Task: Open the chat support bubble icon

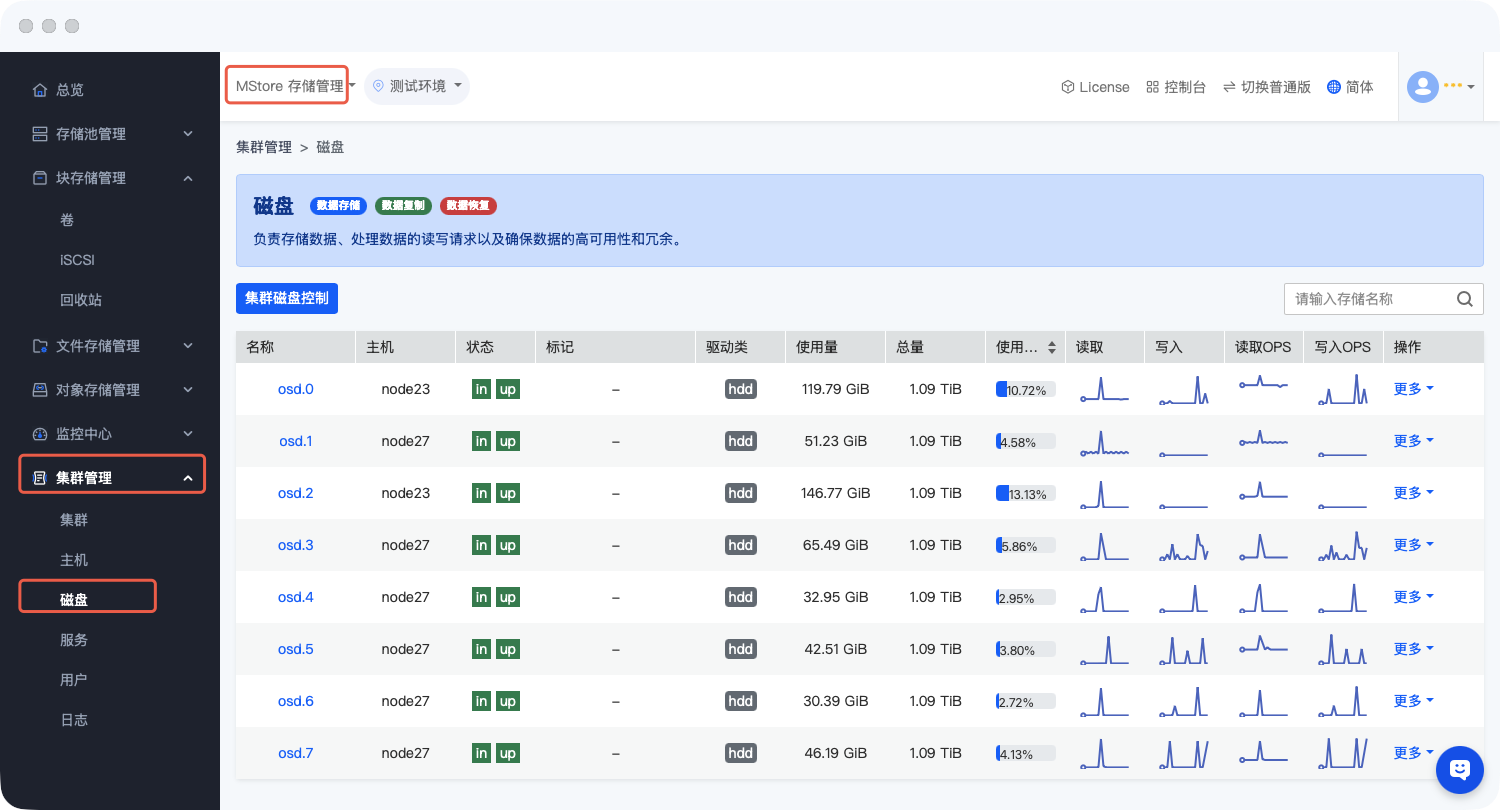Action: pos(1459,769)
